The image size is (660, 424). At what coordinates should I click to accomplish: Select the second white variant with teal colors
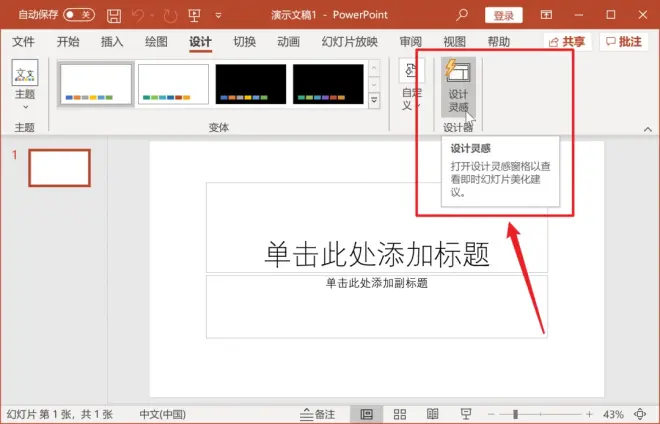click(x=173, y=84)
